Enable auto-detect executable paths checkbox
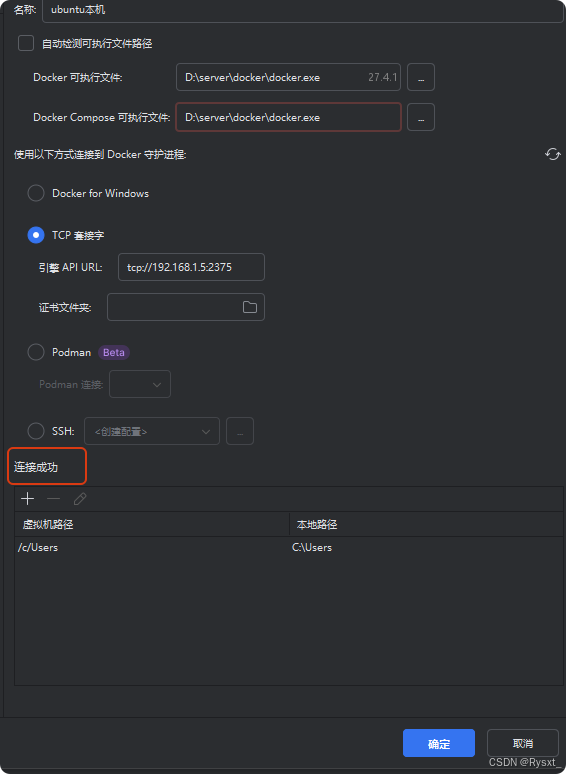566x774 pixels. point(26,43)
